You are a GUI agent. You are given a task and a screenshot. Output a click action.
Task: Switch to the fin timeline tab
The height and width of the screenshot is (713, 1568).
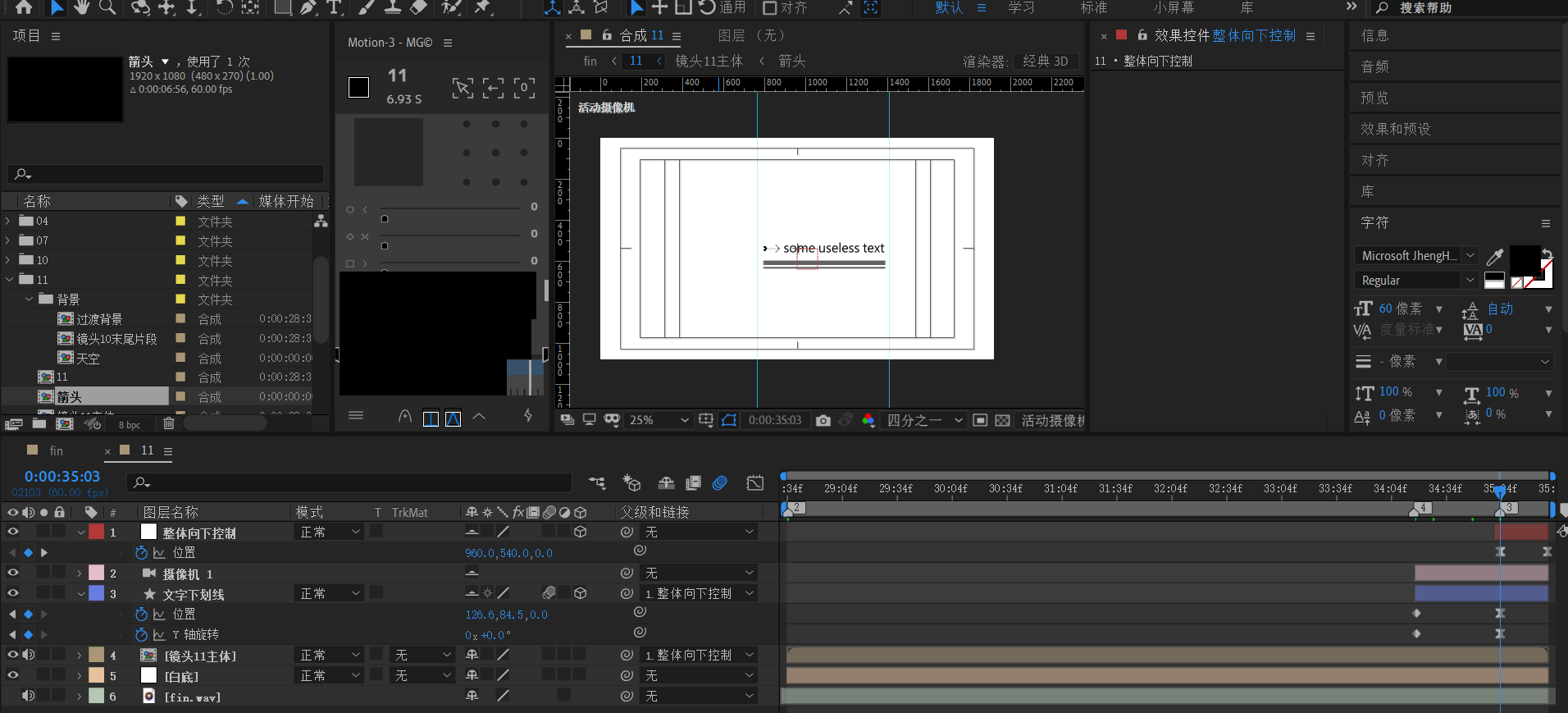56,450
